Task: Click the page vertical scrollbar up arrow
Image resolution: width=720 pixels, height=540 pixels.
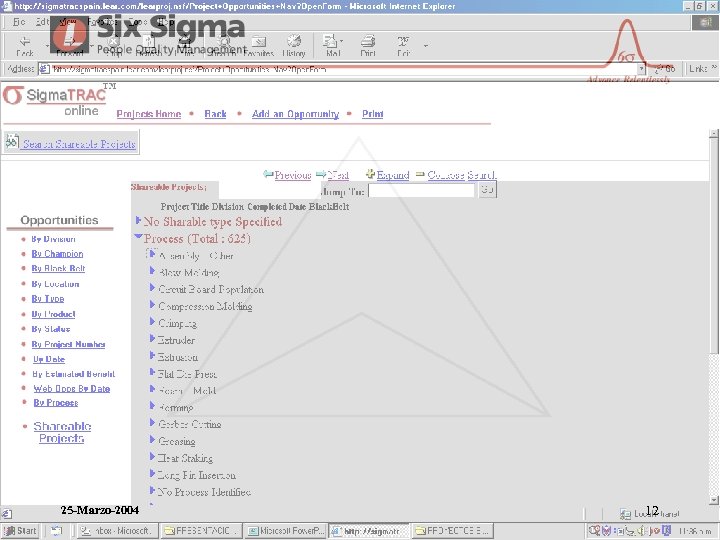Action: coord(713,134)
